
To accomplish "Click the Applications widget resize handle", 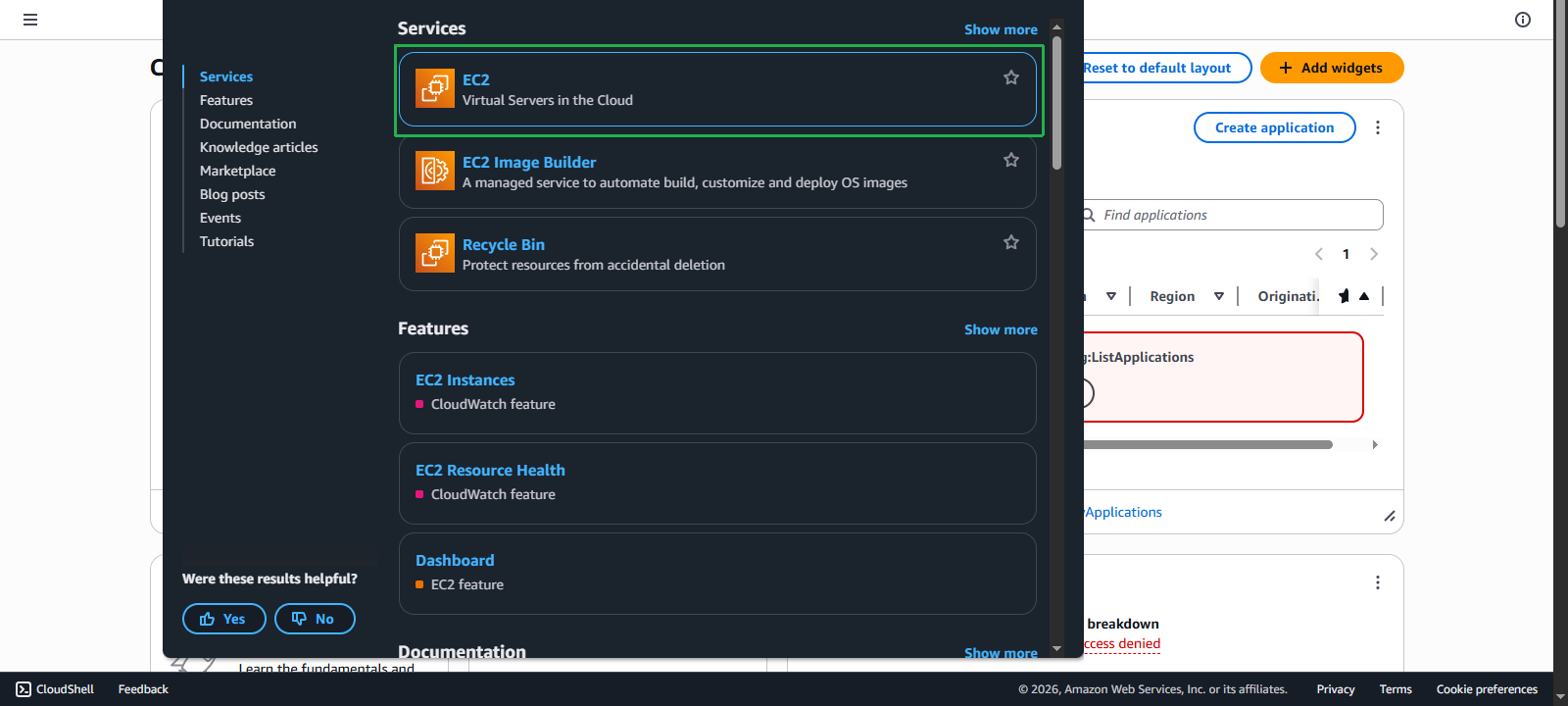I will [x=1390, y=516].
